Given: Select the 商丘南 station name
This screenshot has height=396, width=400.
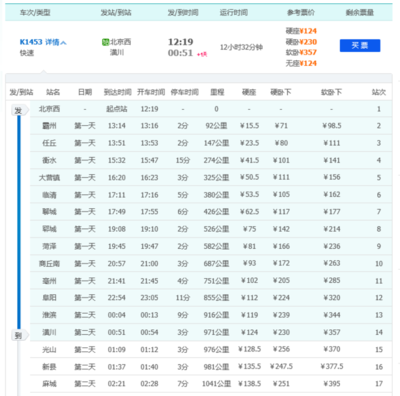Looking at the screenshot, I should [49, 264].
